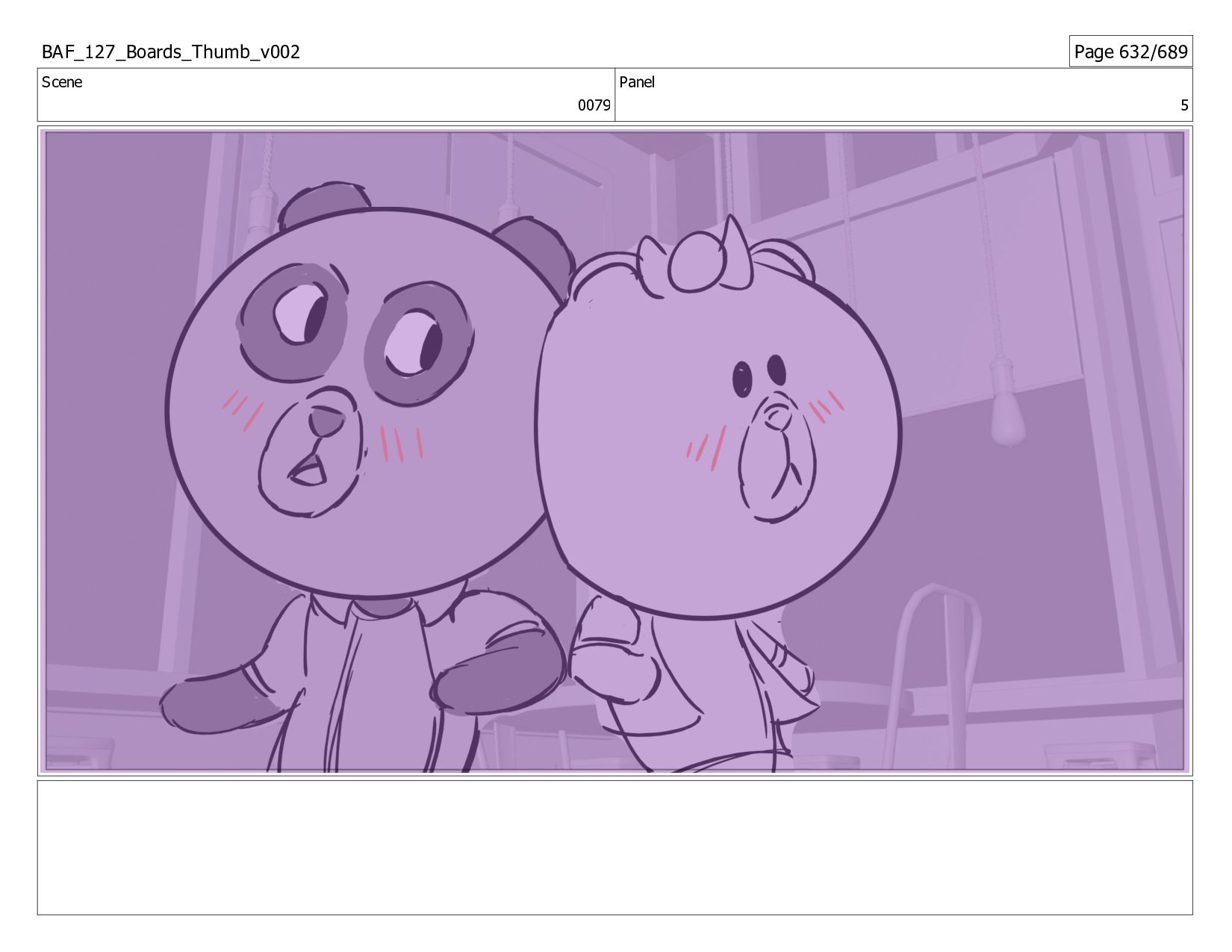Image resolution: width=1232 pixels, height=952 pixels.
Task: Click the Page 632/689 page indicator
Action: (x=1130, y=52)
